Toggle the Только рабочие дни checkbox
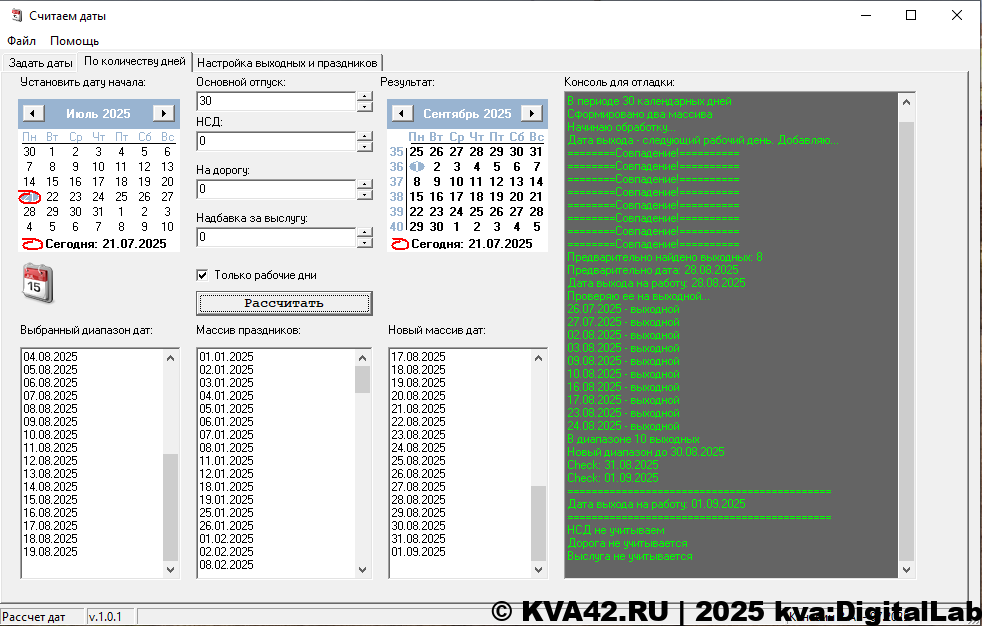982x626 pixels. (203, 275)
